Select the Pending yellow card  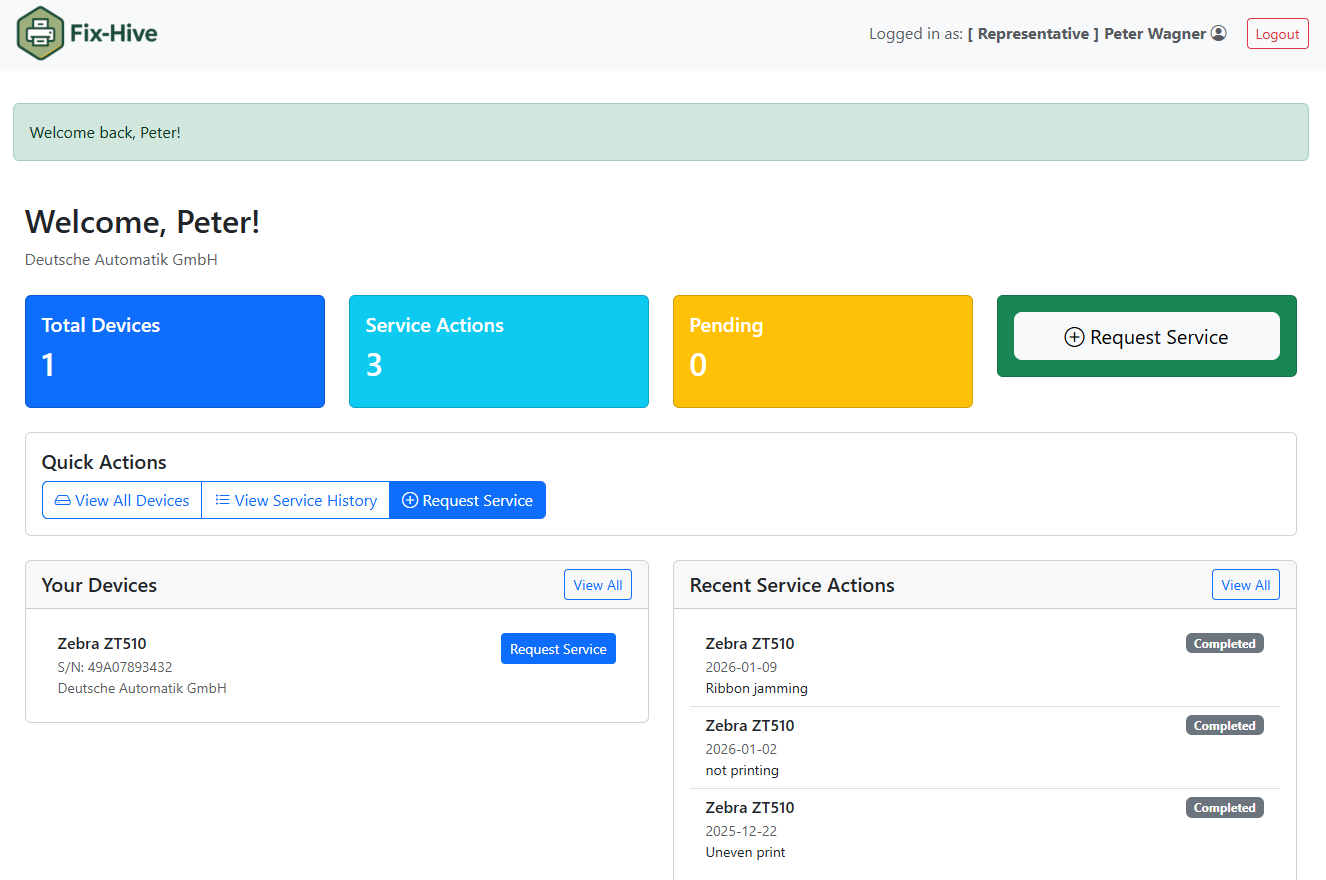(822, 351)
